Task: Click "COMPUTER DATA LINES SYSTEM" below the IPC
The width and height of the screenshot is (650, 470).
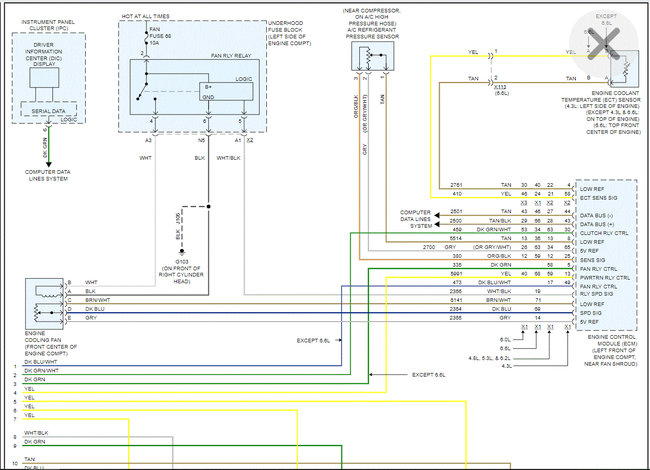Action: click(48, 175)
